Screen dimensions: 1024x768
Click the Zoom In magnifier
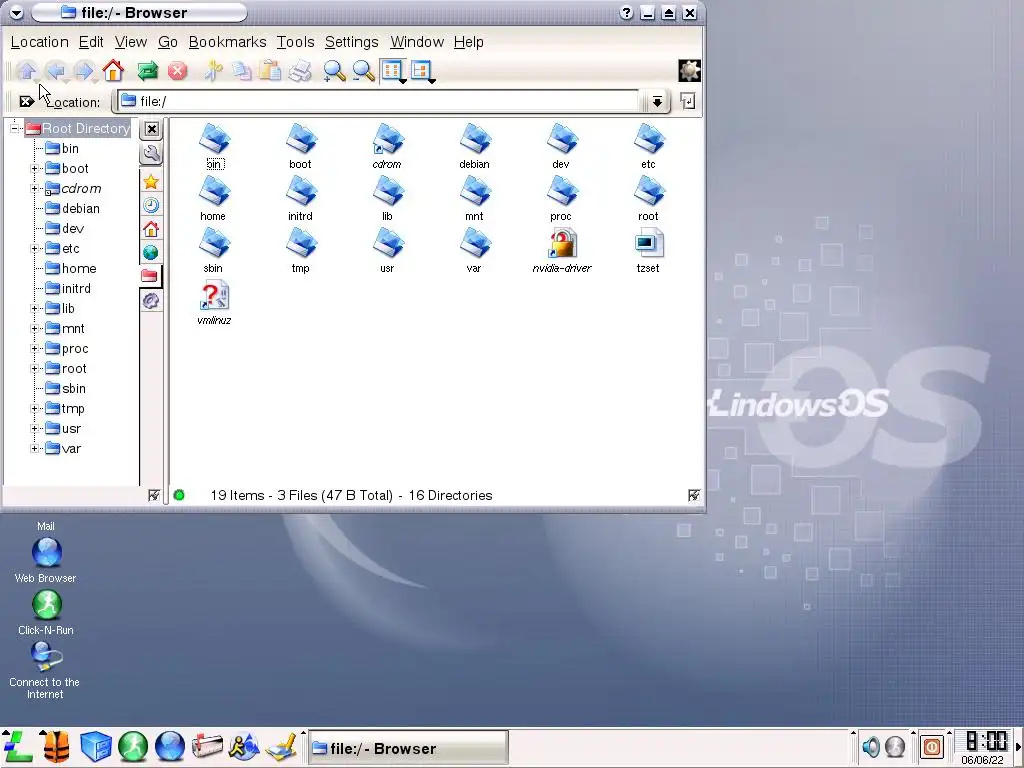tap(334, 71)
